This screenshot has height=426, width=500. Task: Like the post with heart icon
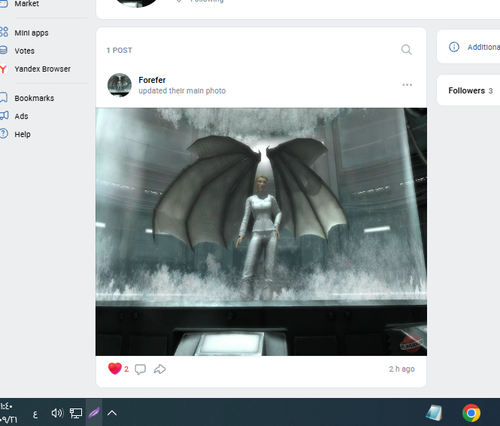[115, 369]
